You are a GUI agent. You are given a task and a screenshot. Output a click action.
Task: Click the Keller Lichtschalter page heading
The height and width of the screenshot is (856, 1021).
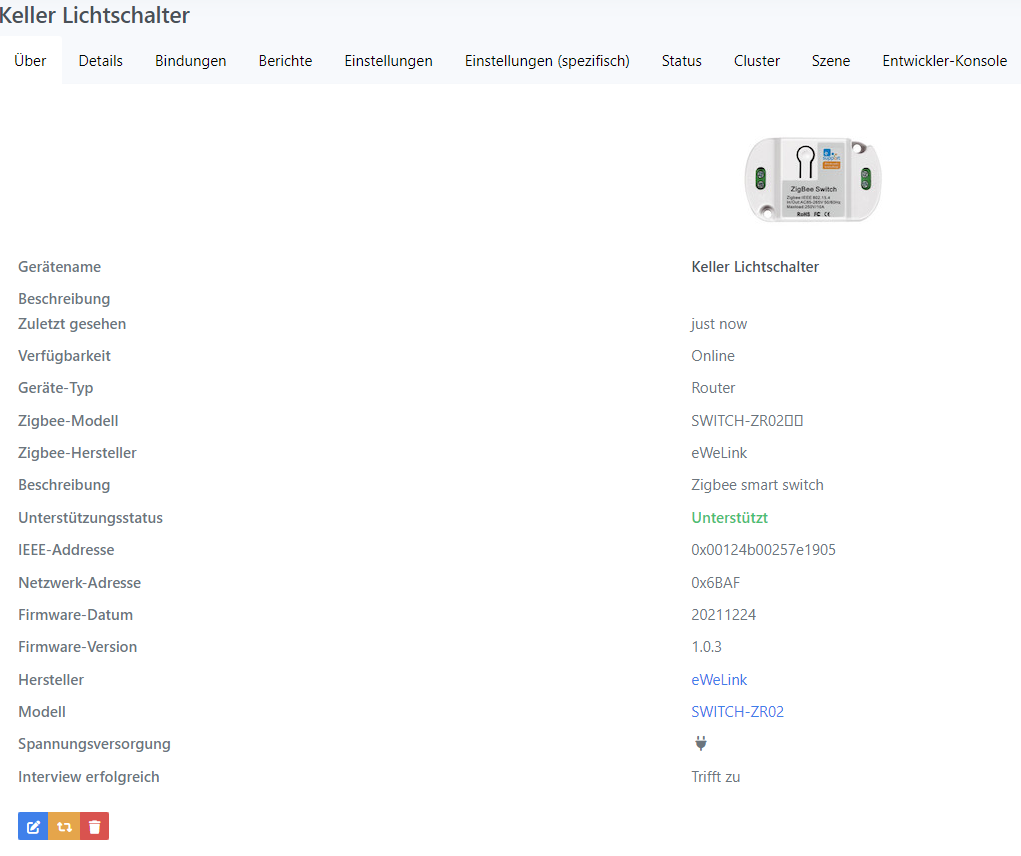point(95,16)
